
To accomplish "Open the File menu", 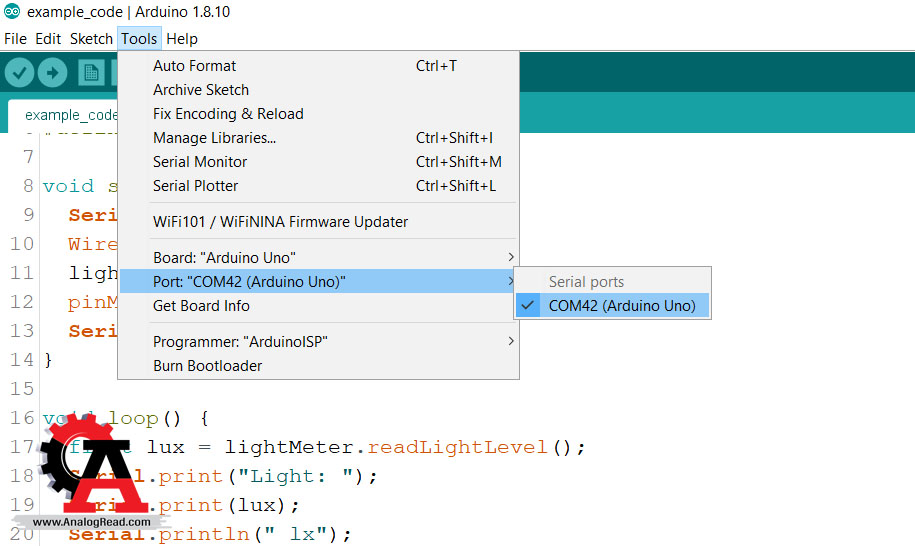I will [15, 39].
